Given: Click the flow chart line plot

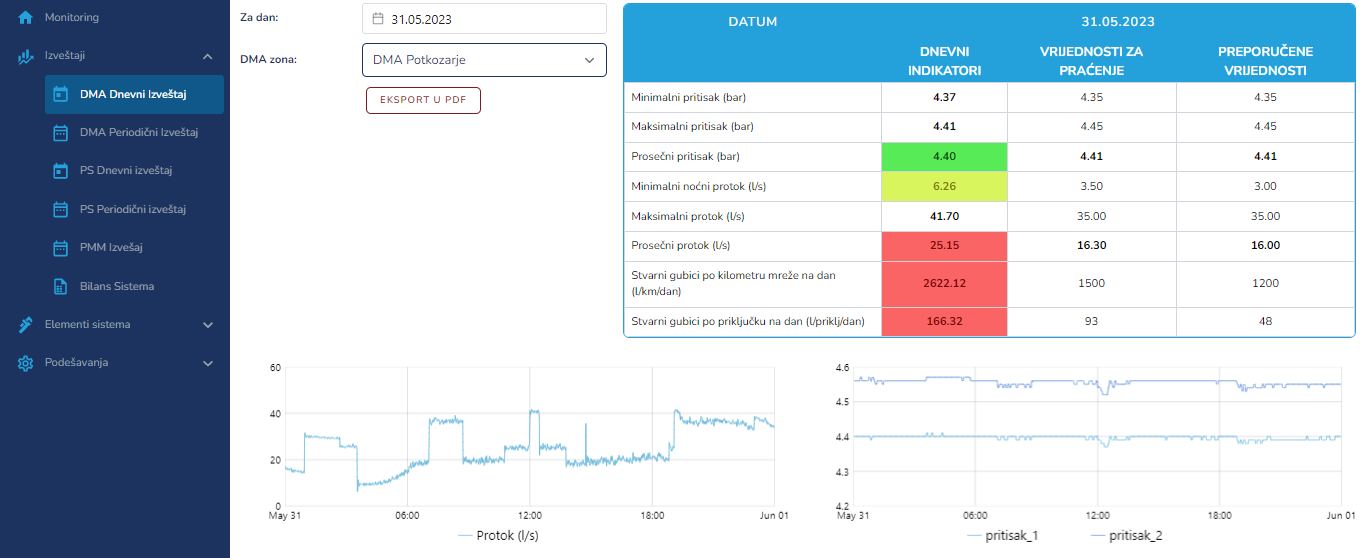Looking at the screenshot, I should [x=530, y=437].
